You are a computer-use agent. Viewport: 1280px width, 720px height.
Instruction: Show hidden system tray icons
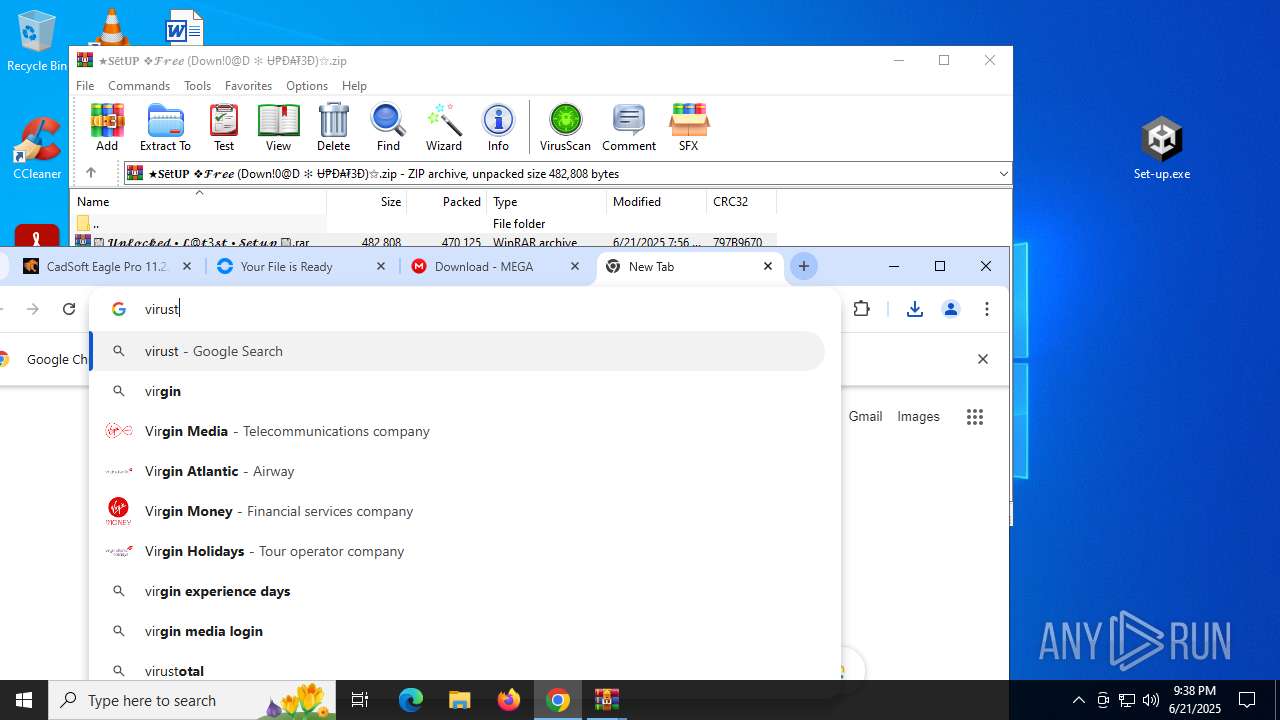click(1078, 700)
